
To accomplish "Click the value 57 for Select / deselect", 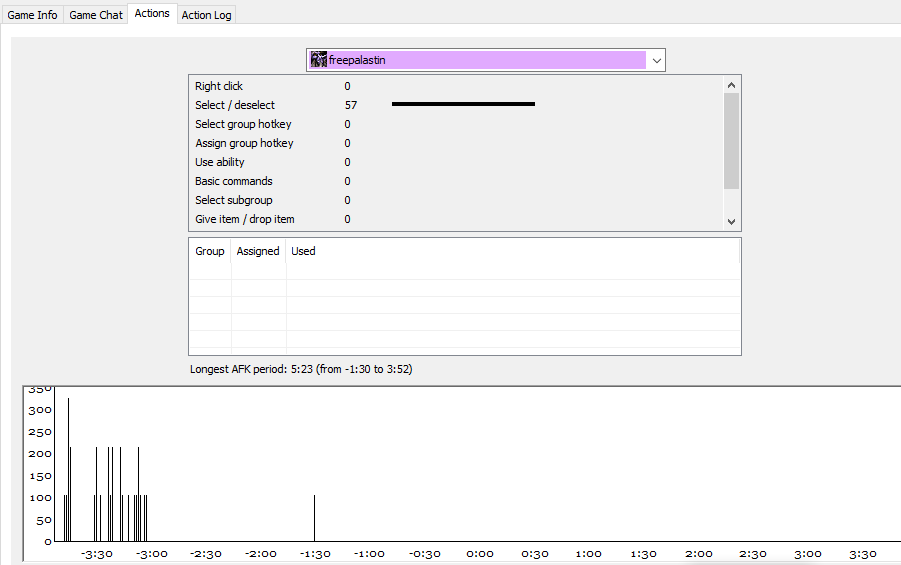I will coord(351,105).
